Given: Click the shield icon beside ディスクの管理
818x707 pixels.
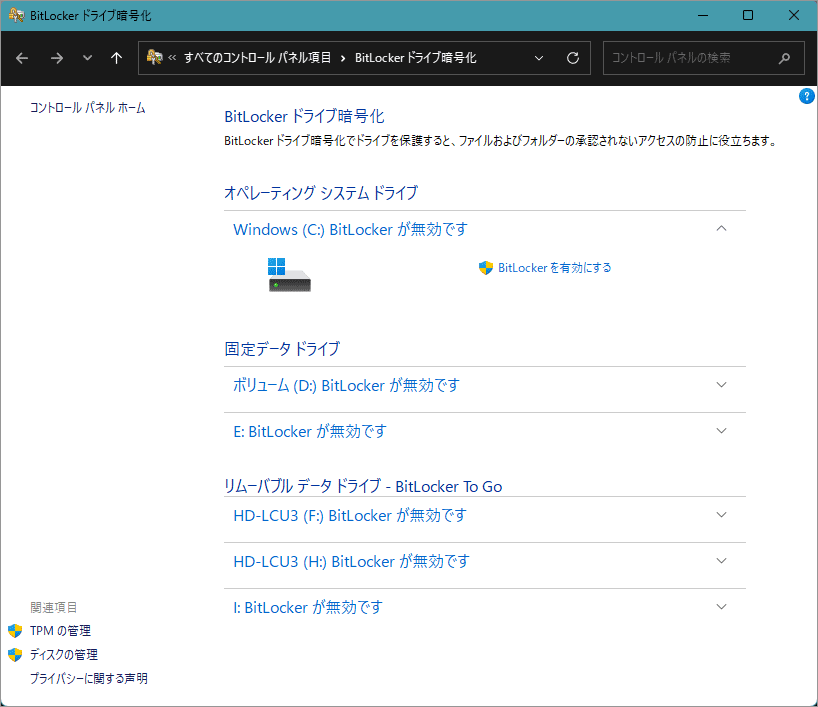Looking at the screenshot, I should coord(15,655).
